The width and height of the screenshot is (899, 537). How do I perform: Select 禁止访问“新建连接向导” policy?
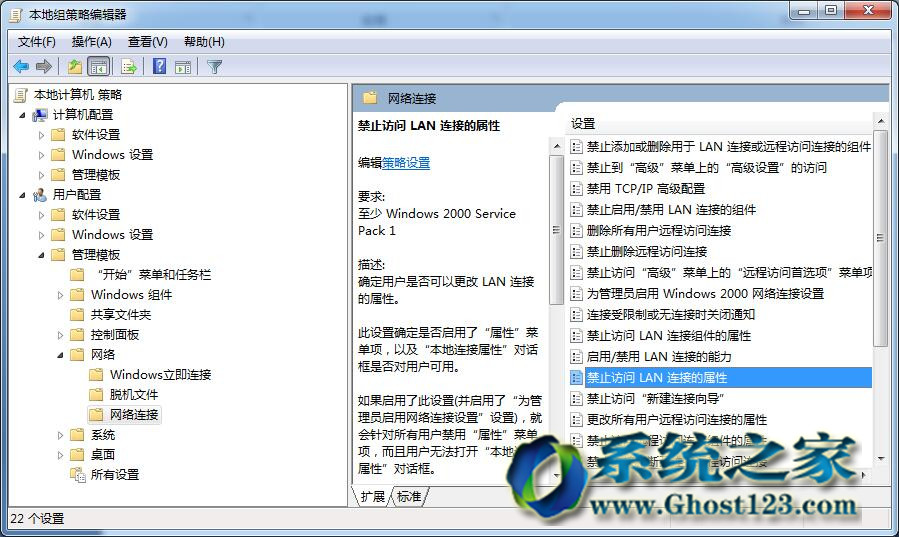655,398
